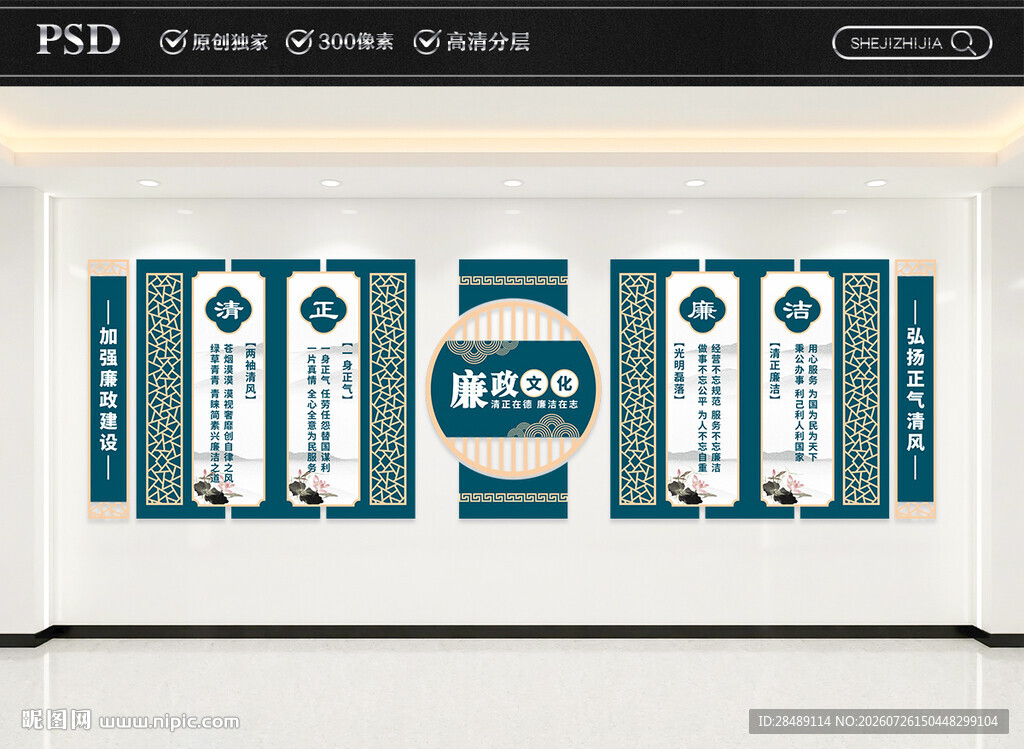Click the line 一片真情 全心全意为民服务

click(x=312, y=408)
